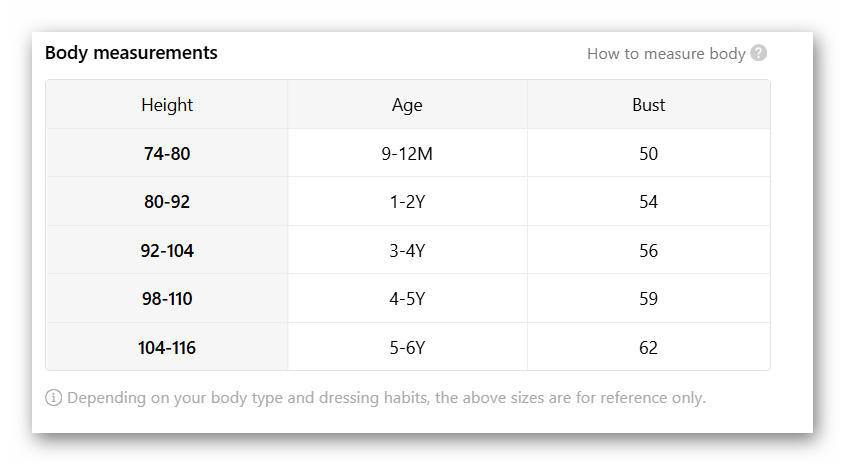This screenshot has height=465, width=845.
Task: Select the Bust column header
Action: (648, 105)
